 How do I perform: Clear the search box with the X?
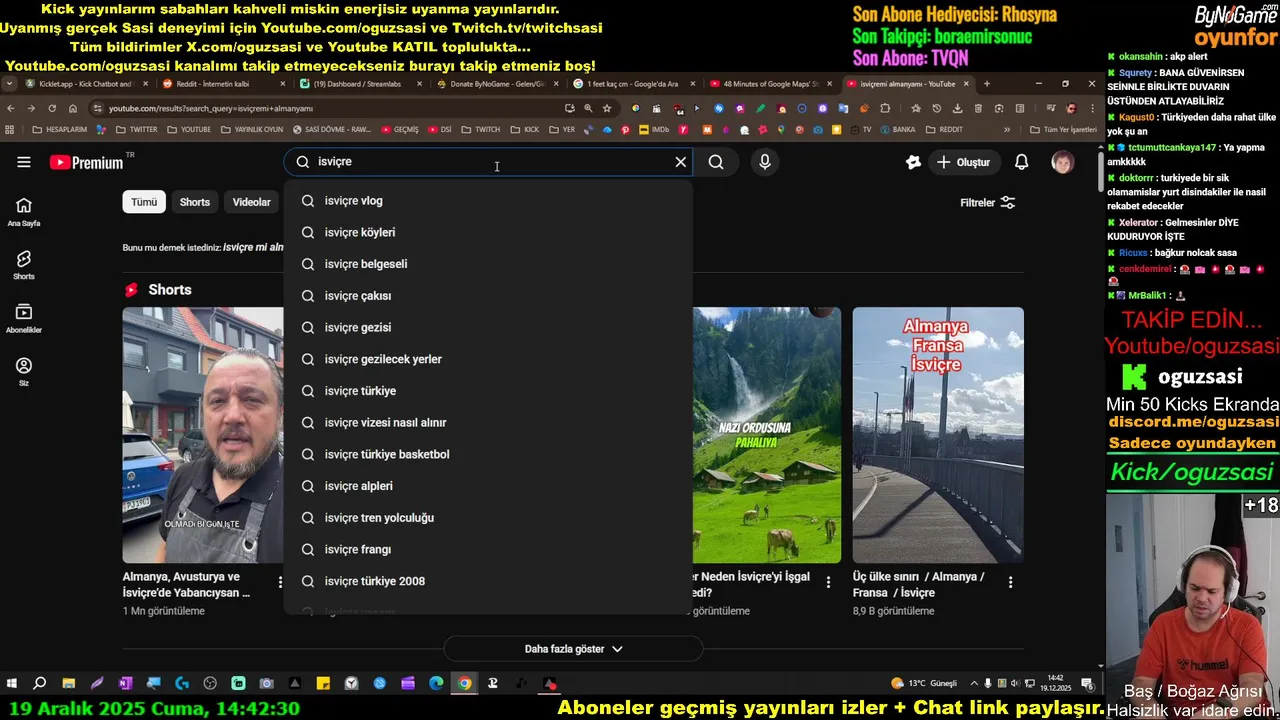681,162
